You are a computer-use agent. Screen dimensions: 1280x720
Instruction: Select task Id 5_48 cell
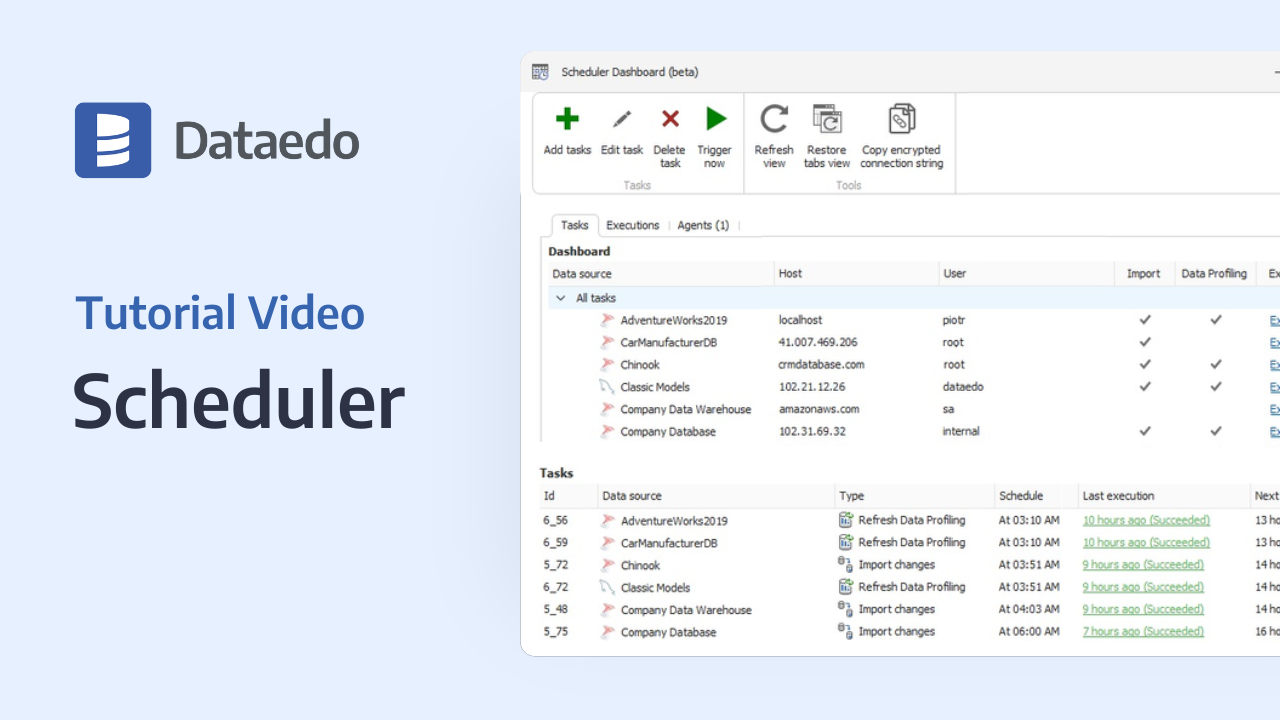pos(556,609)
